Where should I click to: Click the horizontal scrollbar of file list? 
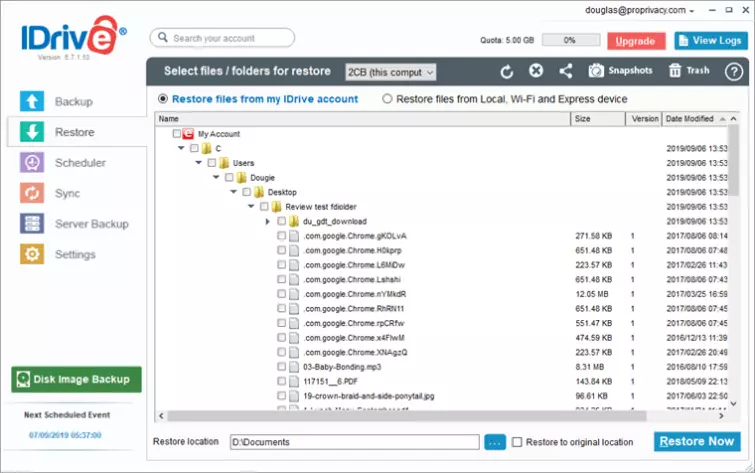tap(407, 416)
